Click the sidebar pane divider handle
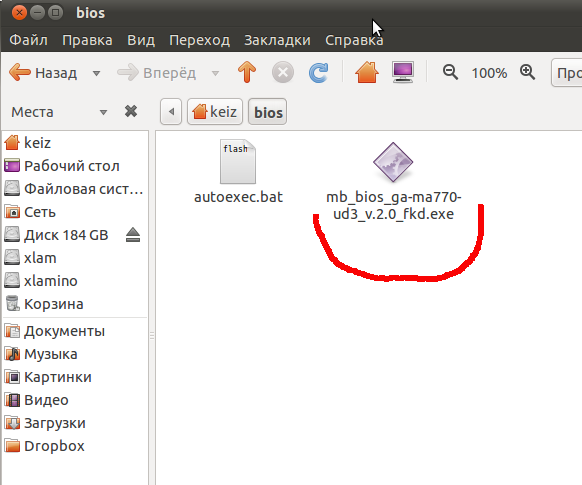 [x=152, y=335]
